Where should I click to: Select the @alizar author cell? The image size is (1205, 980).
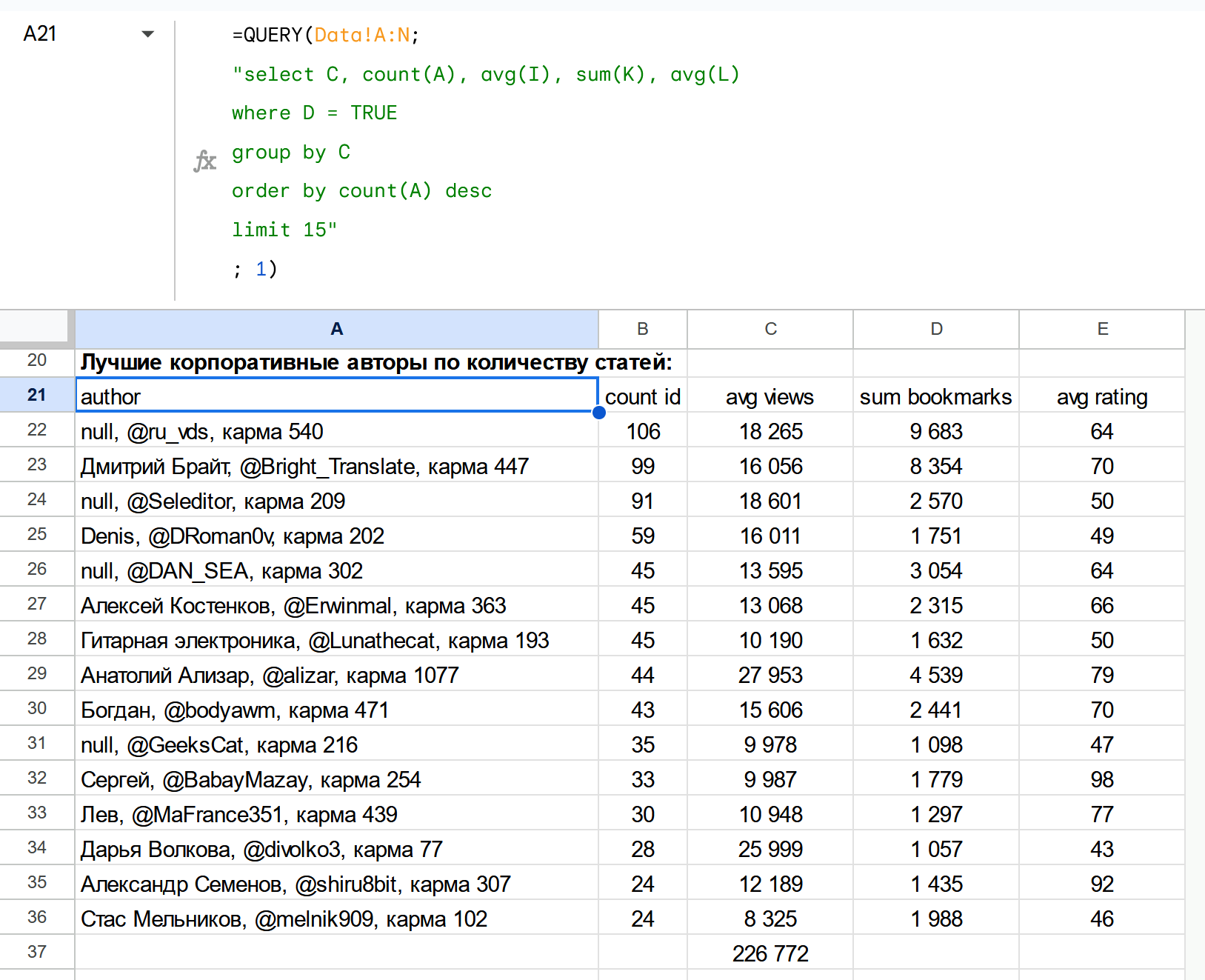coord(336,676)
